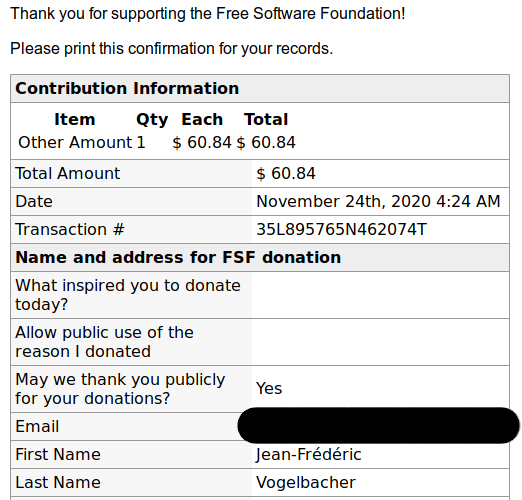Click the Other Amount item row
Image resolution: width=522 pixels, height=500 pixels.
click(157, 142)
